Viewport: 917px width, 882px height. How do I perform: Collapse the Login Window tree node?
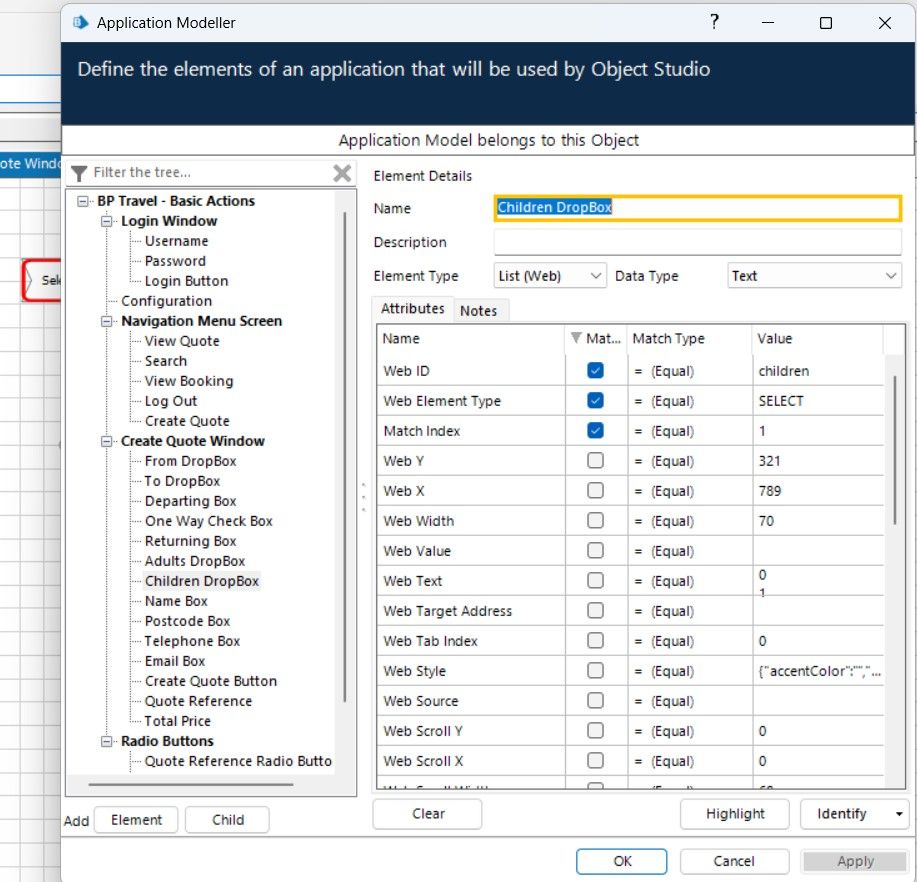tap(107, 221)
